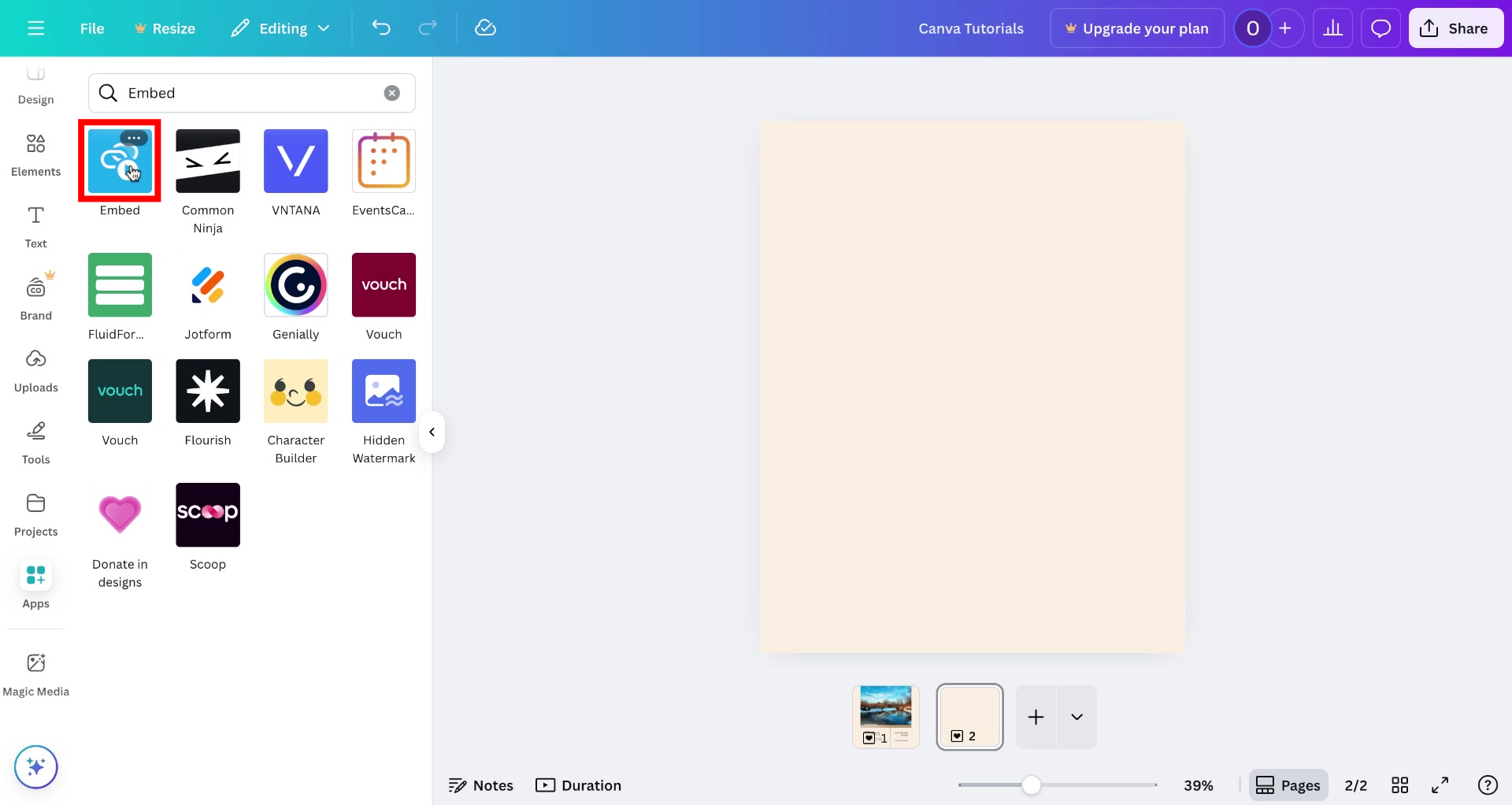Image resolution: width=1512 pixels, height=805 pixels.
Task: Adjust the zoom level slider
Action: 1032,785
